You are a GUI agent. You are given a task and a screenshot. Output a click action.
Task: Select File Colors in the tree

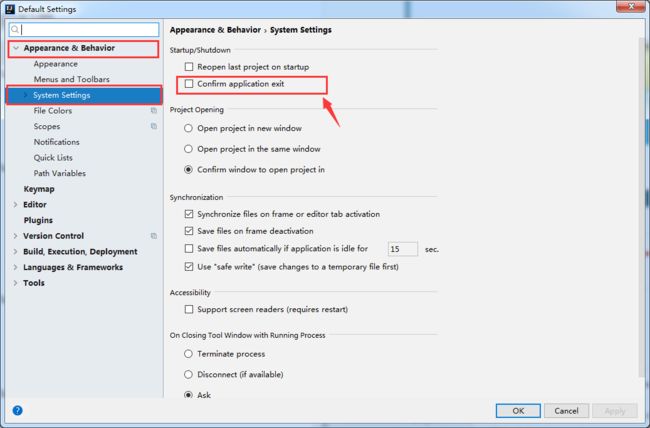coord(53,111)
